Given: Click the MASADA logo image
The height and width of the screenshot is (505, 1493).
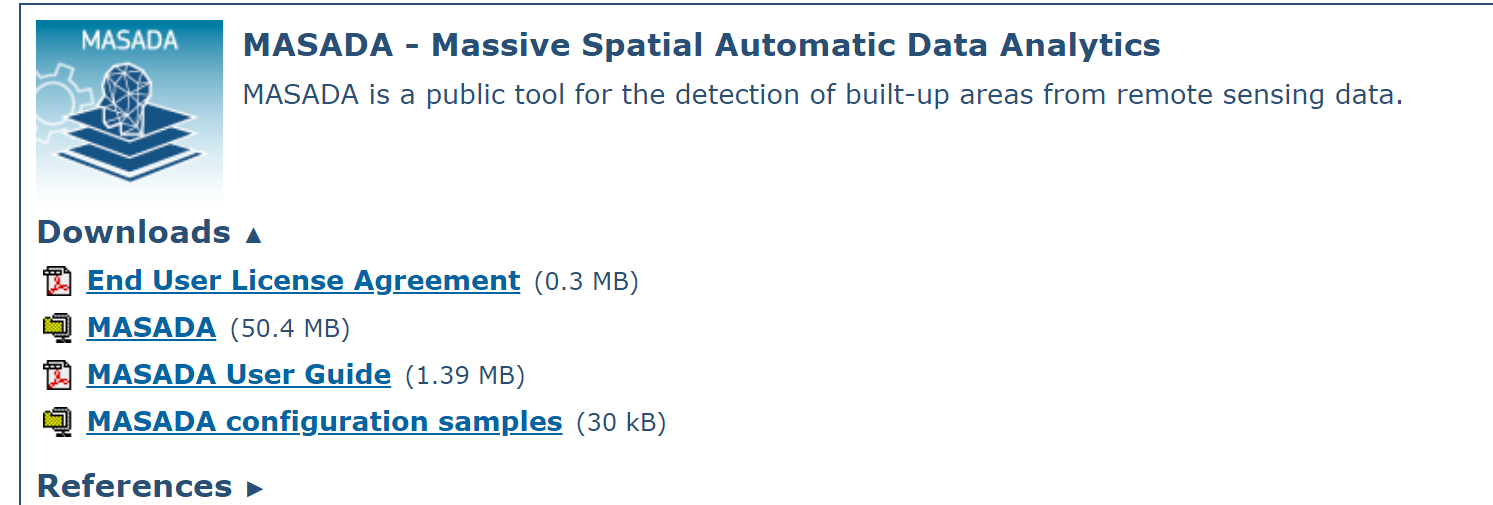Looking at the screenshot, I should tap(129, 110).
